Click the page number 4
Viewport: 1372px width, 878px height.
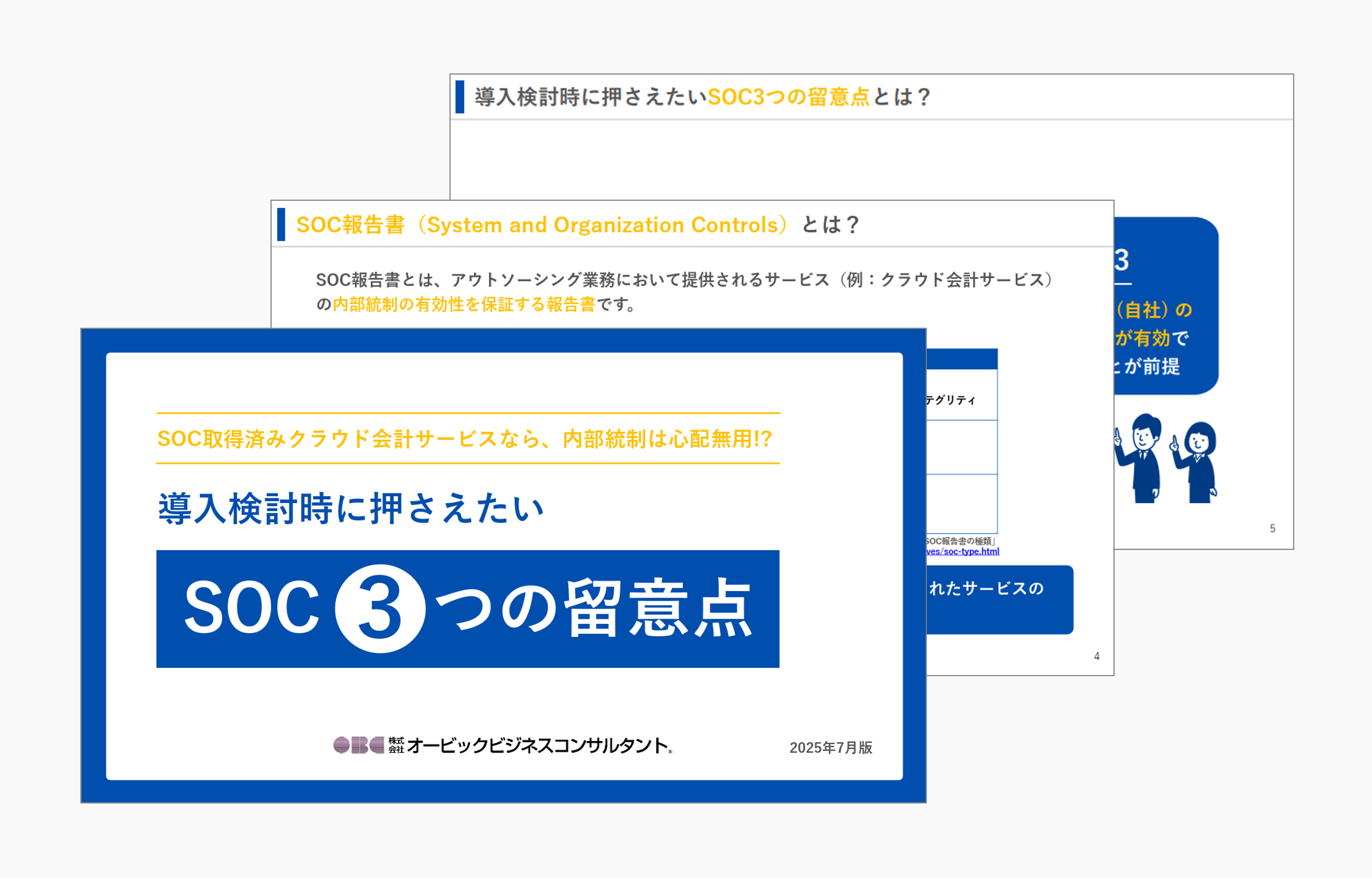pos(1097,656)
